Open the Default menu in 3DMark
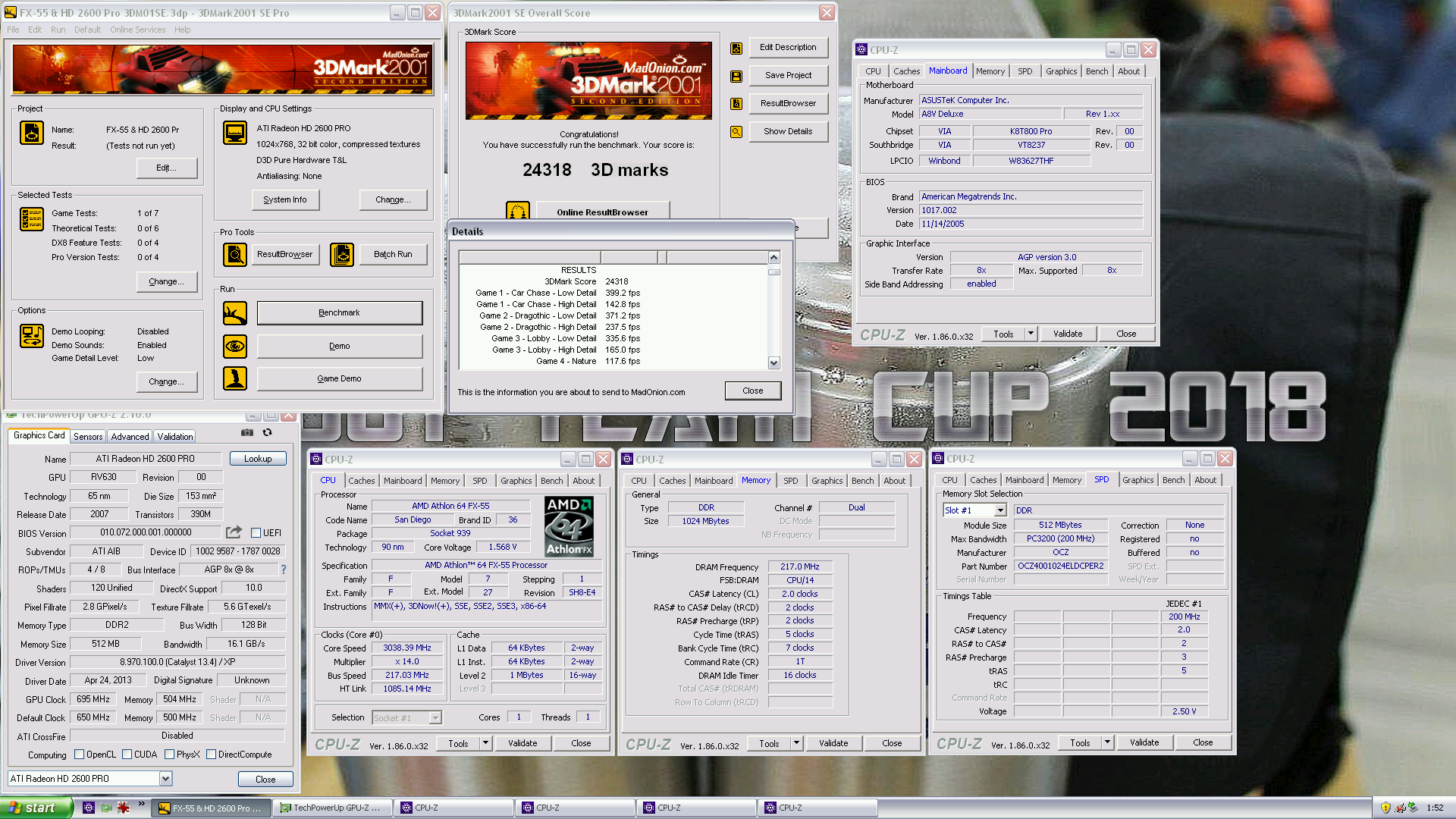1456x819 pixels. (87, 30)
